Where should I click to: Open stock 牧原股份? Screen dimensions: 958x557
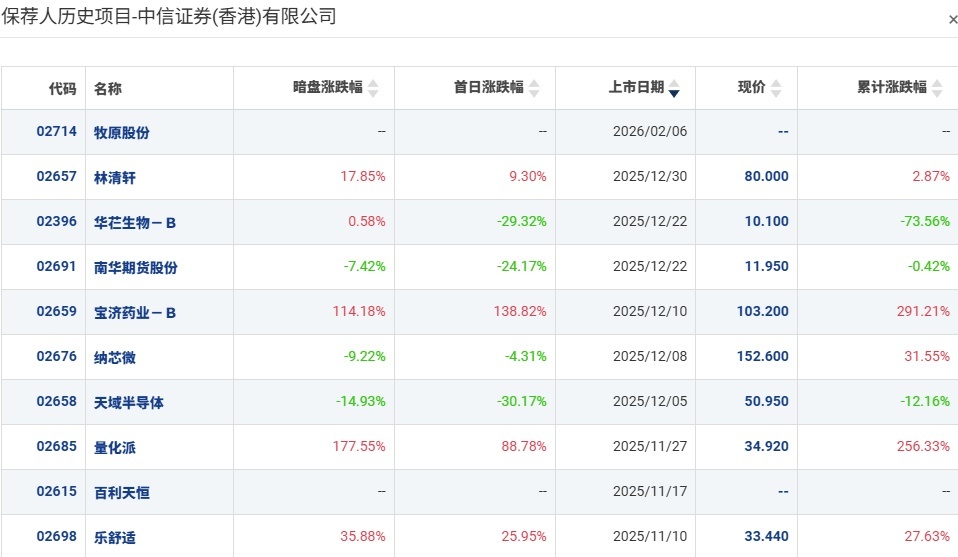click(122, 133)
